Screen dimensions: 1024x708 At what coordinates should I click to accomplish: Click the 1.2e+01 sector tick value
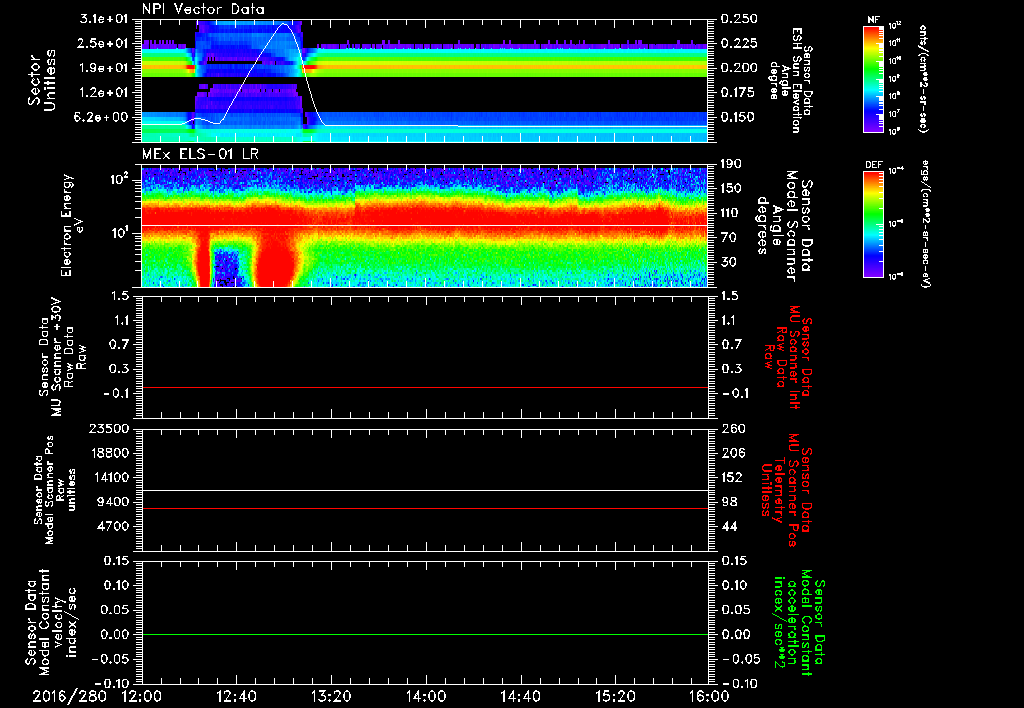103,93
